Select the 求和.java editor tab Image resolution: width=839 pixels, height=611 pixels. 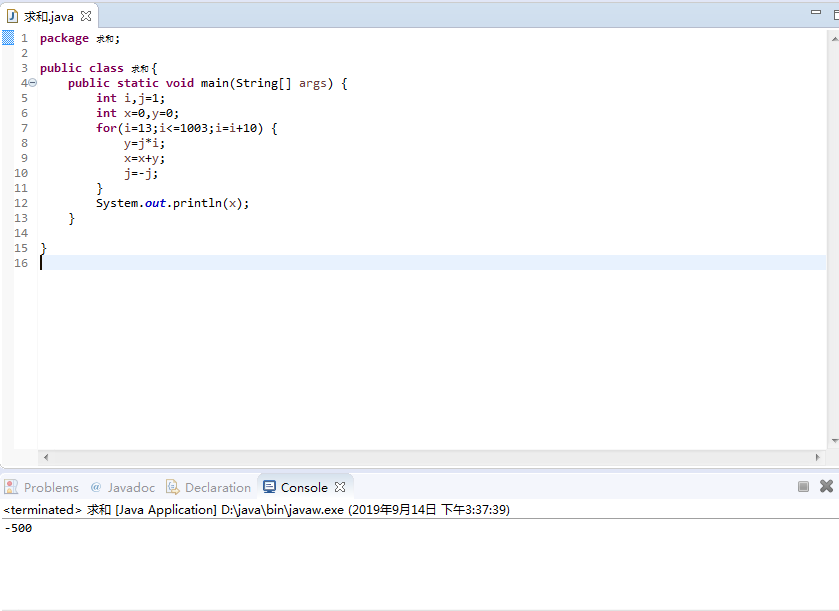48,17
